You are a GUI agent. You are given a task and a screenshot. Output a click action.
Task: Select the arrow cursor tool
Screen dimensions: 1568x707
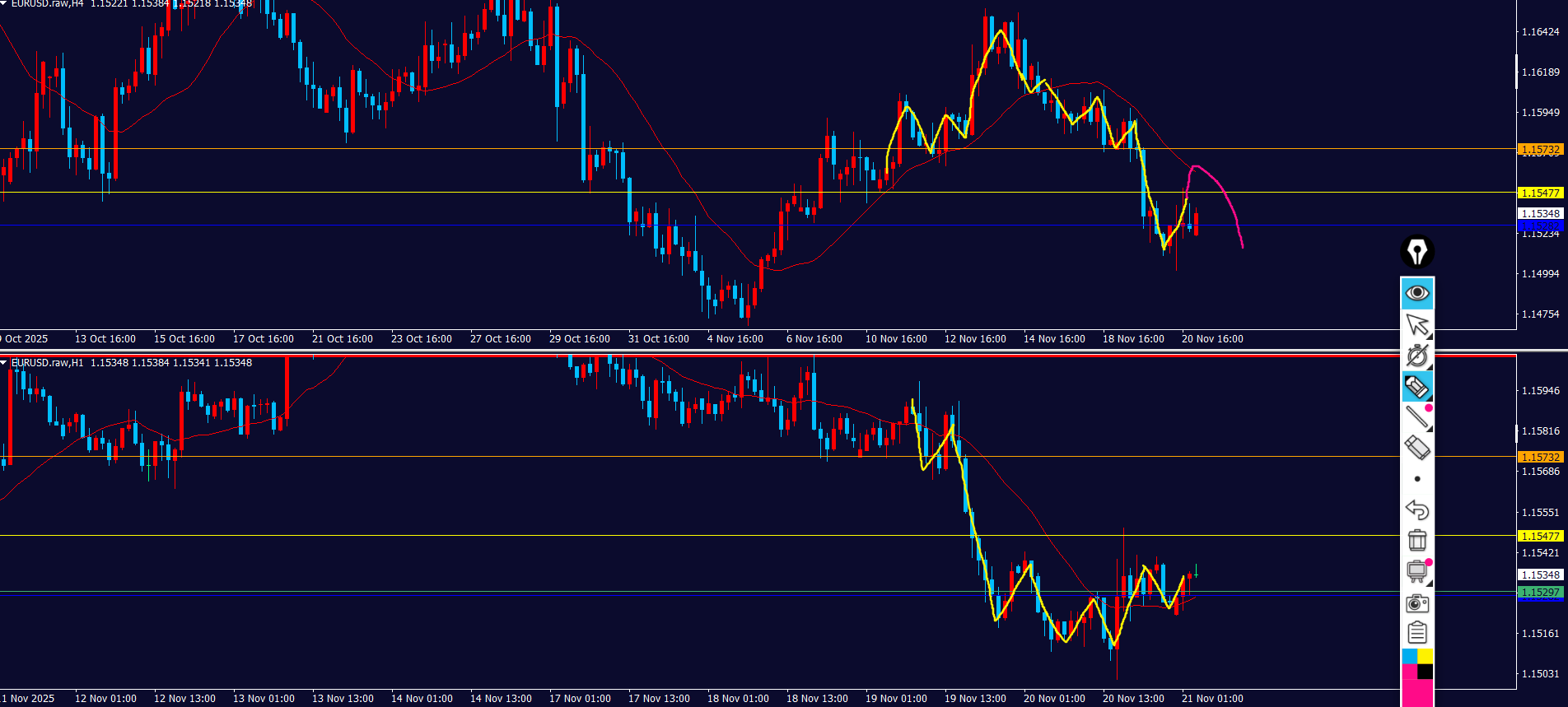pyautogui.click(x=1417, y=324)
